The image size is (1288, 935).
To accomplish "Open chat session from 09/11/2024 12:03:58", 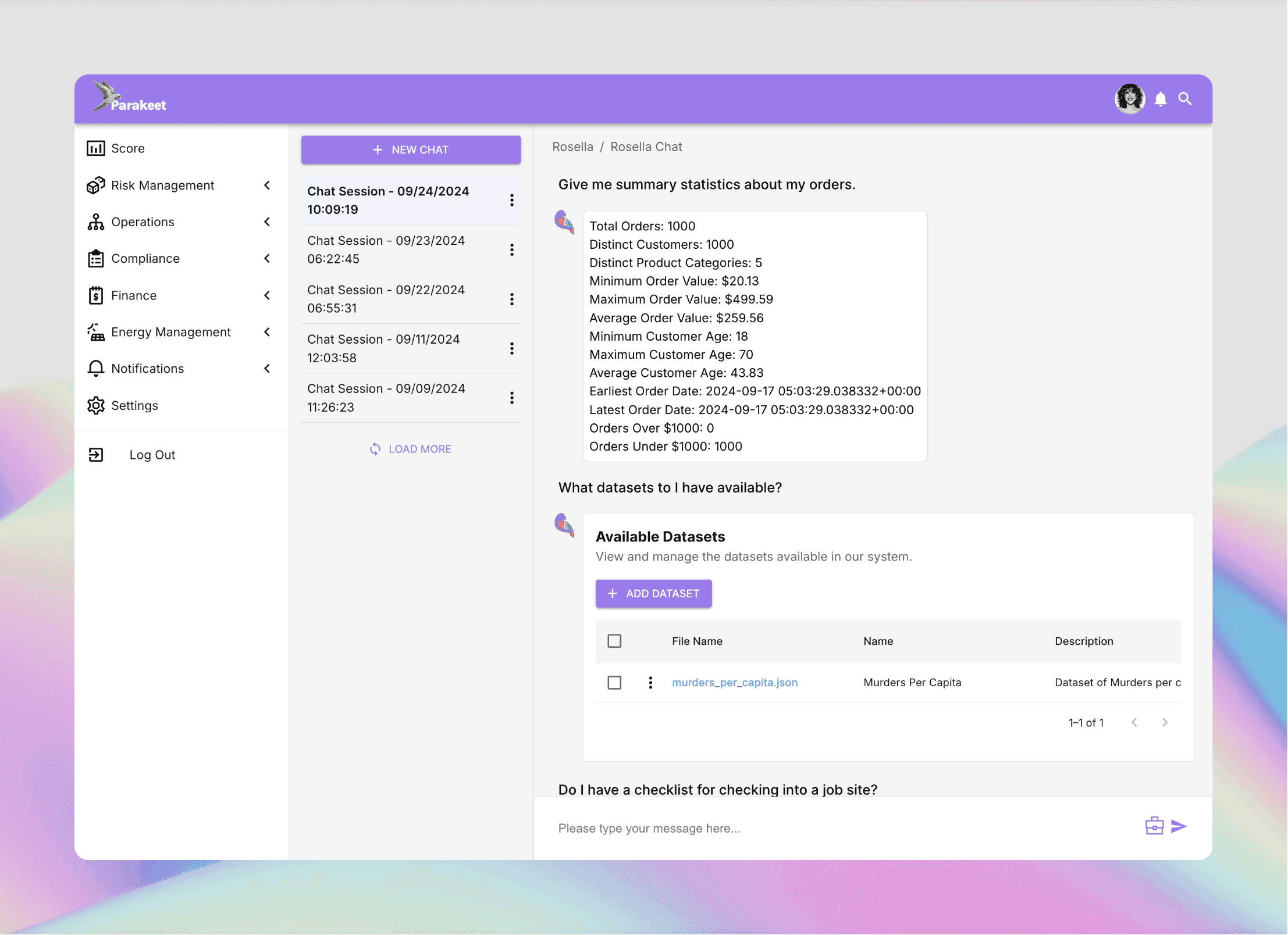I will tap(411, 348).
